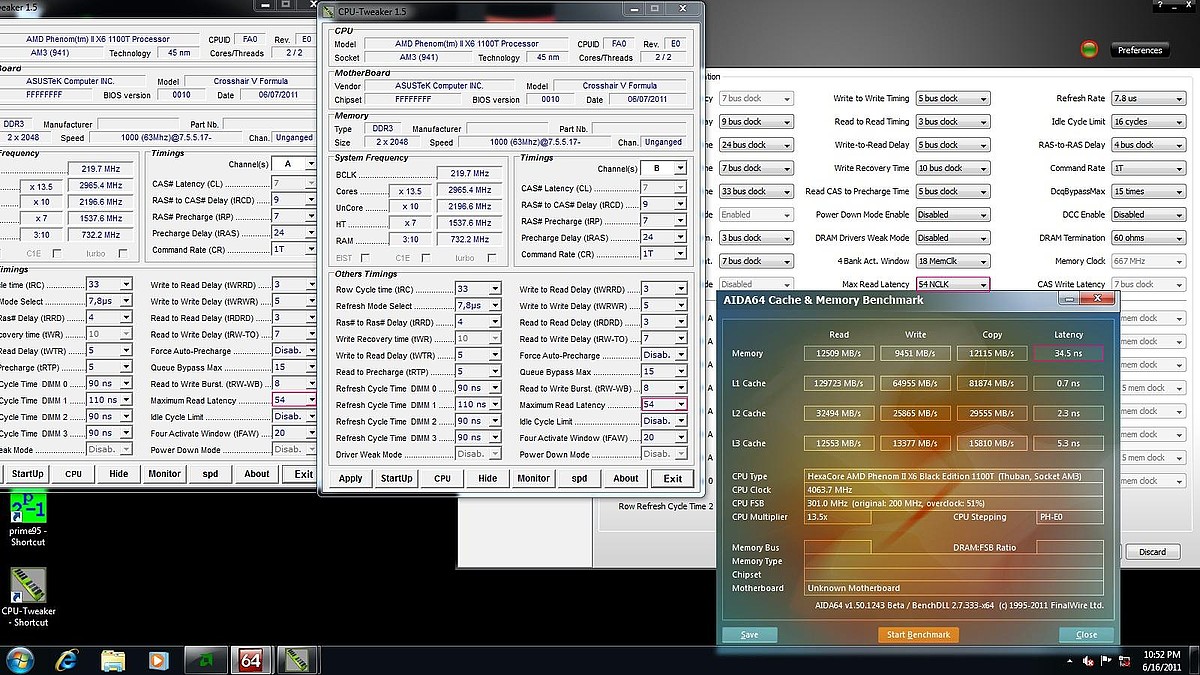Open Windows Media Player taskbar icon
1200x675 pixels.
158,660
